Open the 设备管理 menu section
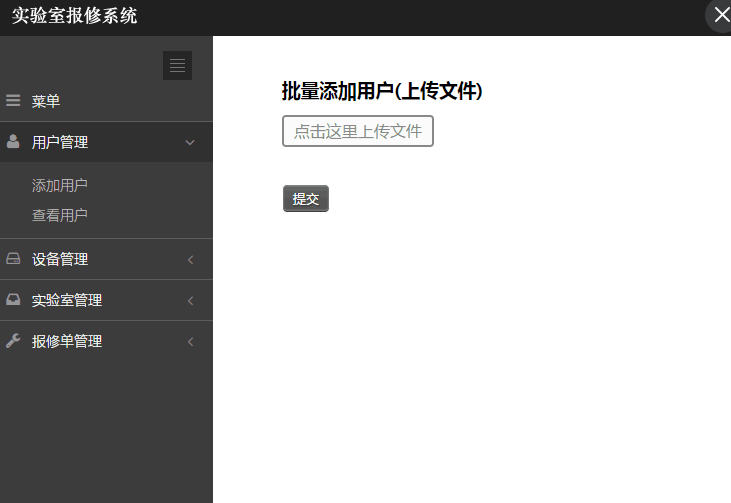 click(x=106, y=259)
